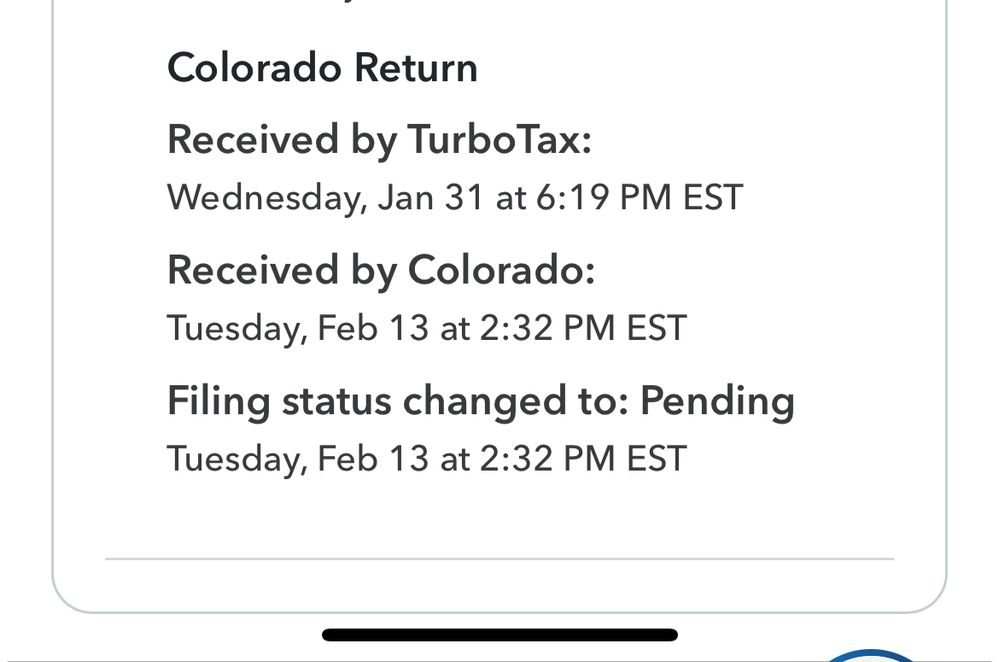Click the word "Wednesday" in the first timestamp
Screen dimensions: 999x662
pyautogui.click(x=263, y=198)
